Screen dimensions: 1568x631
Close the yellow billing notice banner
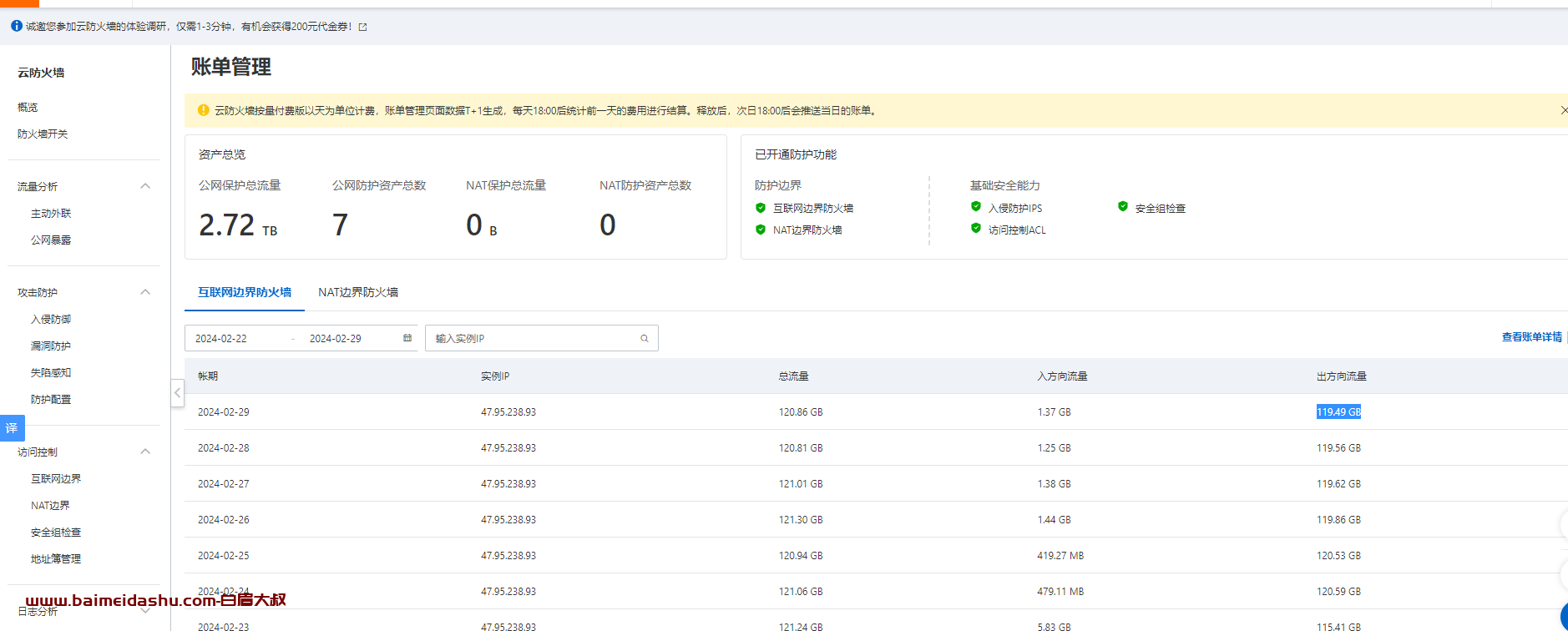(1563, 110)
